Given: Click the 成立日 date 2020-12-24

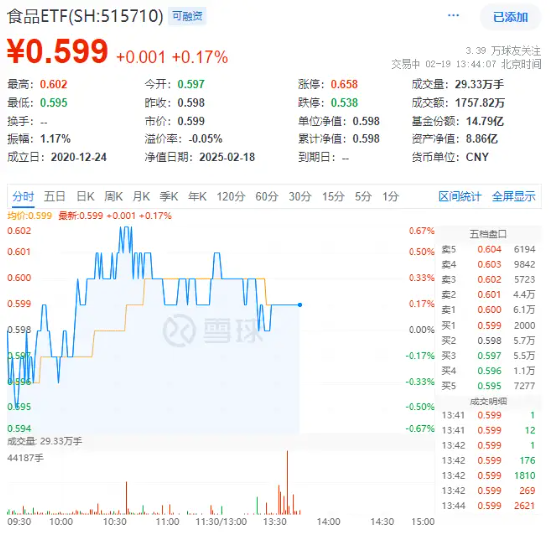Looking at the screenshot, I should tap(79, 157).
